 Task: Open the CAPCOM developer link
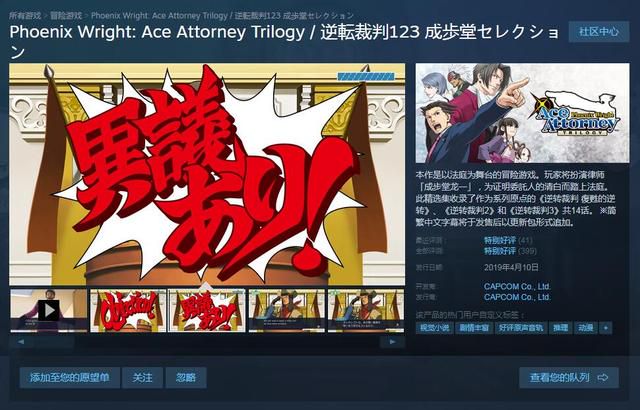[517, 286]
